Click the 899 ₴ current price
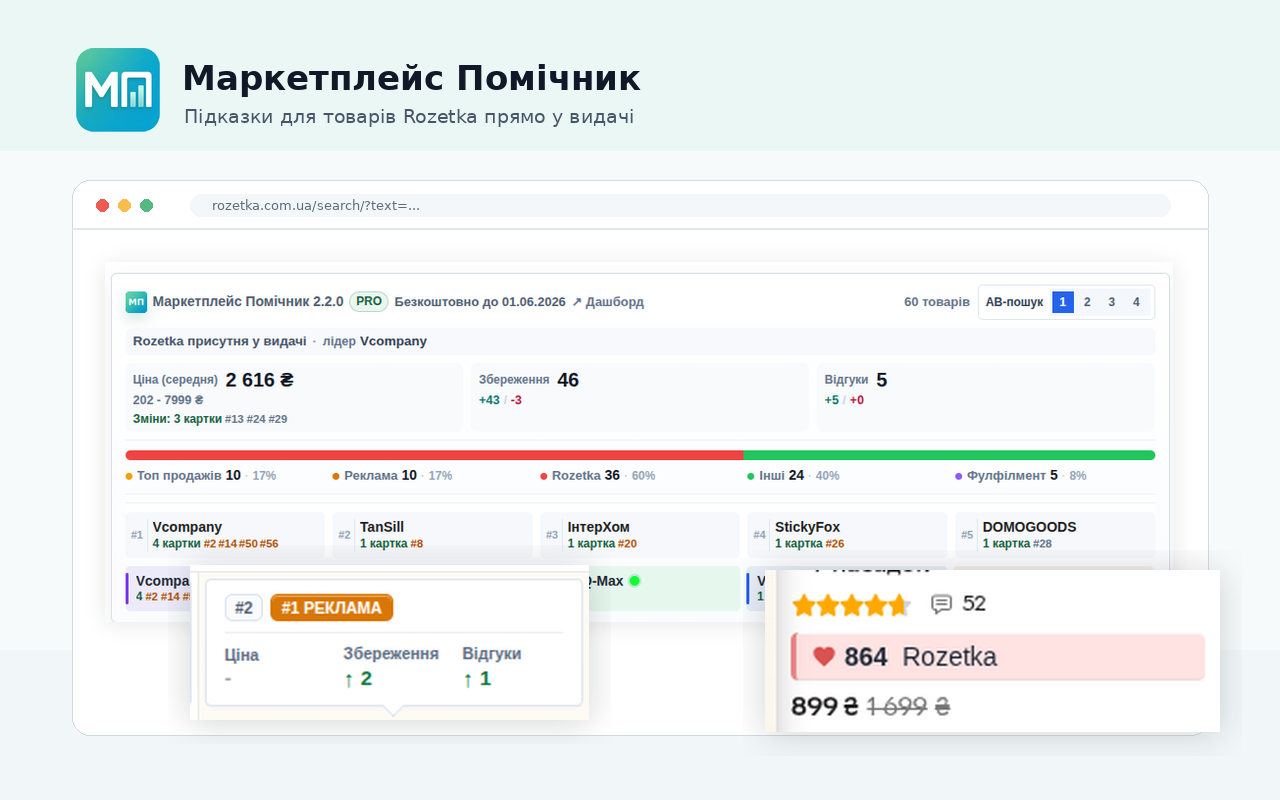The width and height of the screenshot is (1280, 800). click(825, 707)
